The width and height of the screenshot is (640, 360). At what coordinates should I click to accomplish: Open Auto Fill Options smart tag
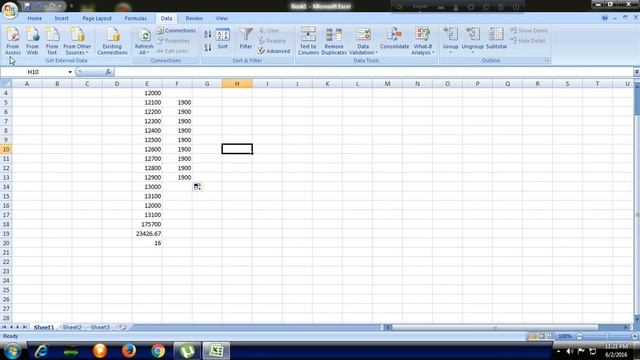[197, 187]
